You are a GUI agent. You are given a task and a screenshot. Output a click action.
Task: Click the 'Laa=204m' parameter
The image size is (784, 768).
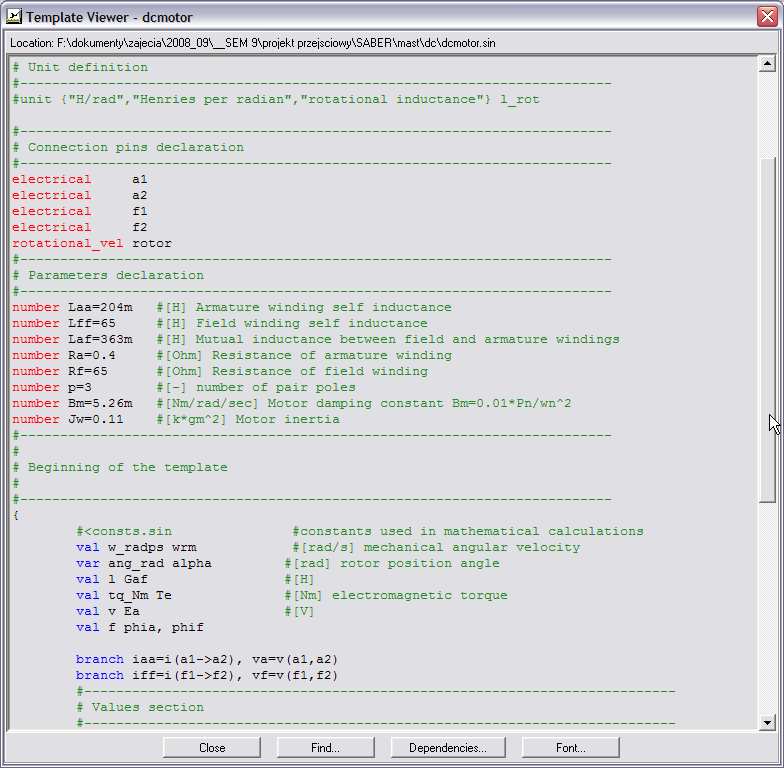click(100, 307)
